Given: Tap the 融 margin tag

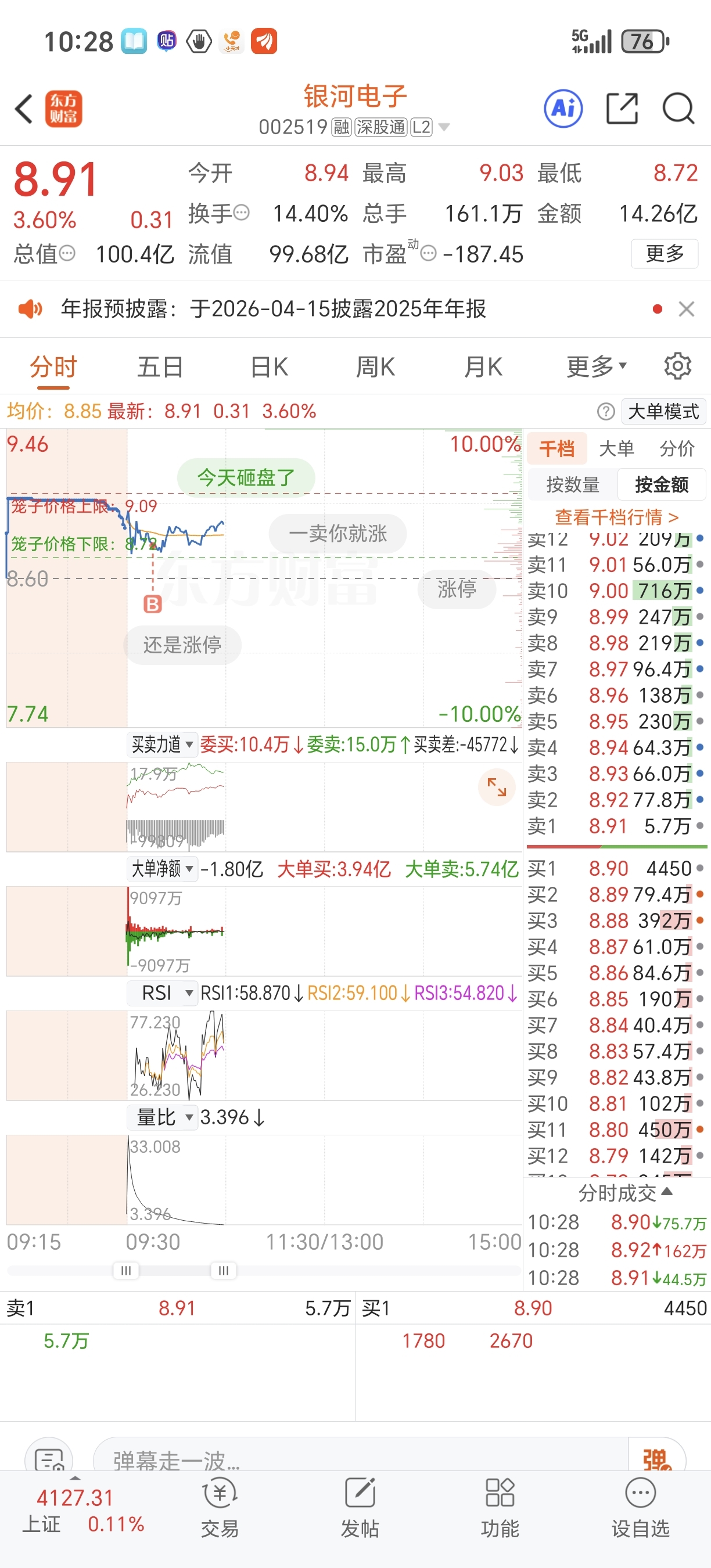Looking at the screenshot, I should click(341, 127).
